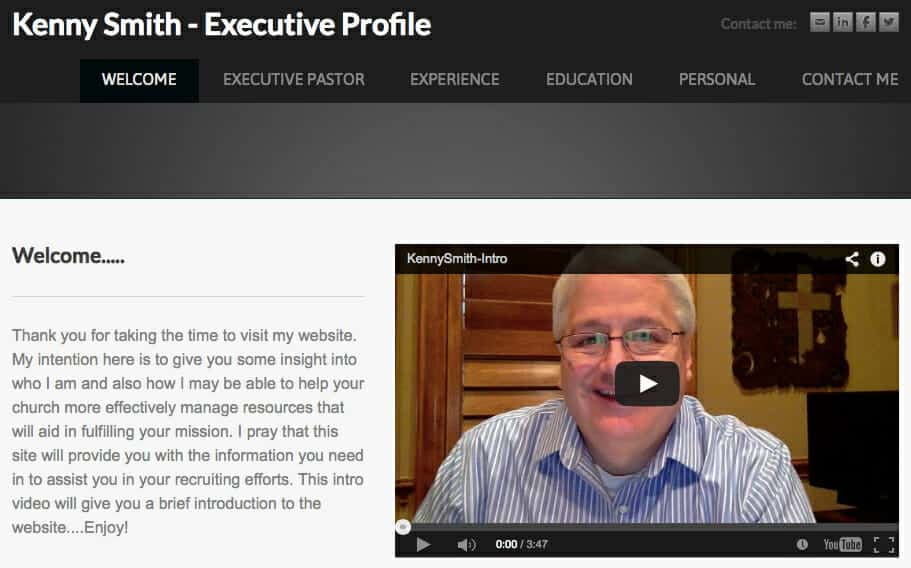This screenshot has width=911, height=568.
Task: Open the LinkedIn profile icon
Action: pyautogui.click(x=842, y=23)
